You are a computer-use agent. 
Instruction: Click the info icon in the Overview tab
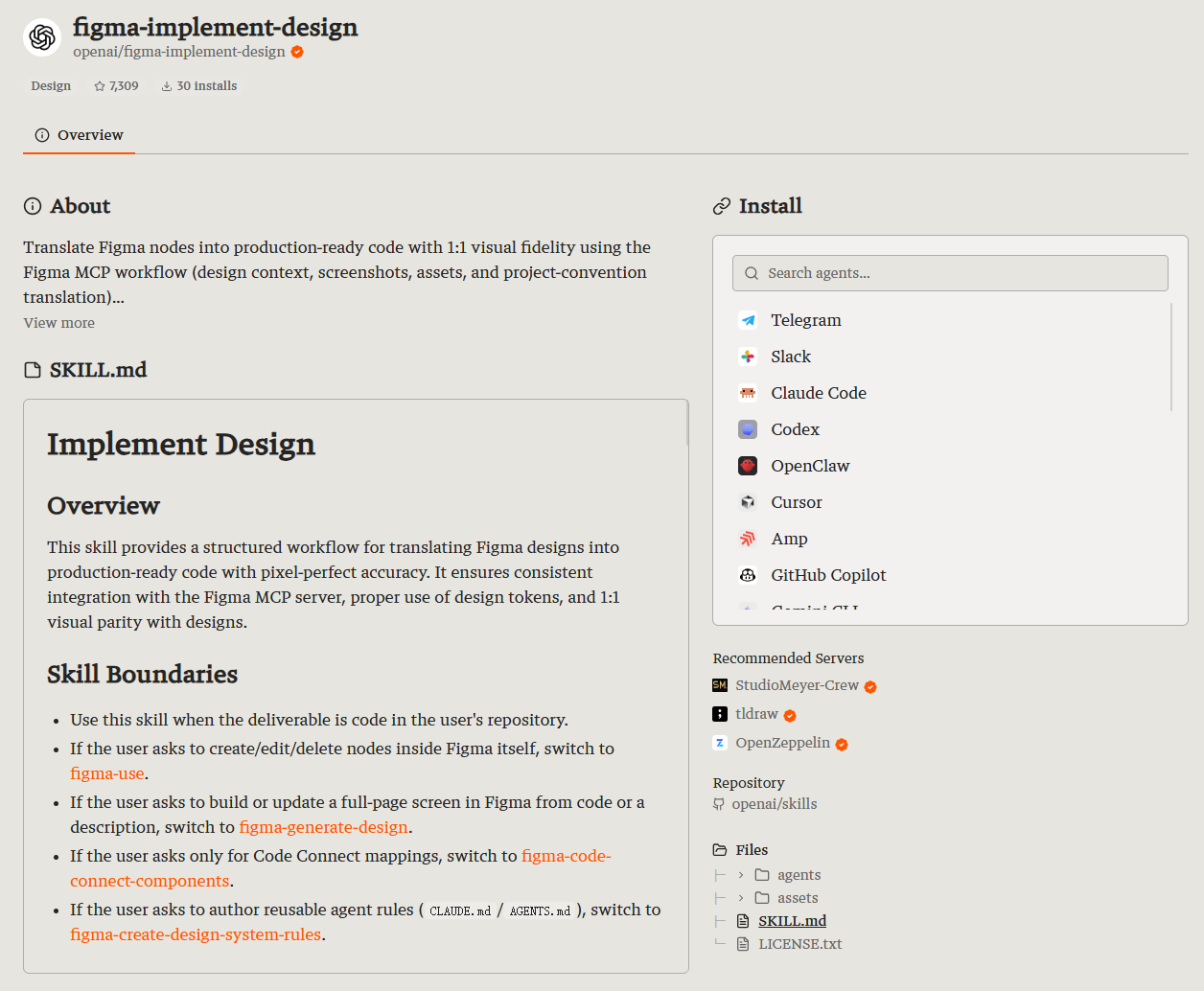[42, 135]
